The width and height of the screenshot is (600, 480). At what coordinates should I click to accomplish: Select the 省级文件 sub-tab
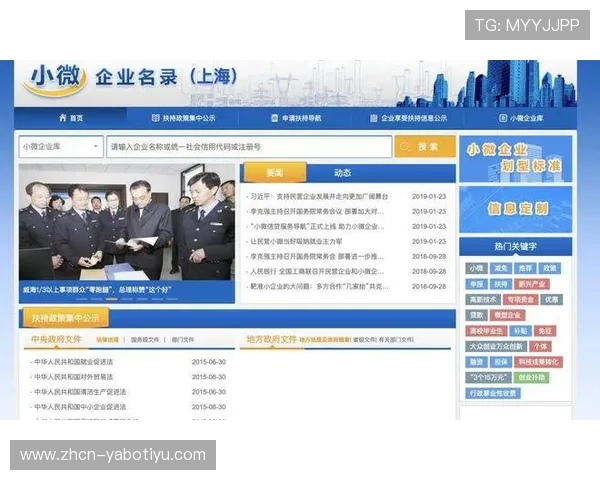[365, 340]
